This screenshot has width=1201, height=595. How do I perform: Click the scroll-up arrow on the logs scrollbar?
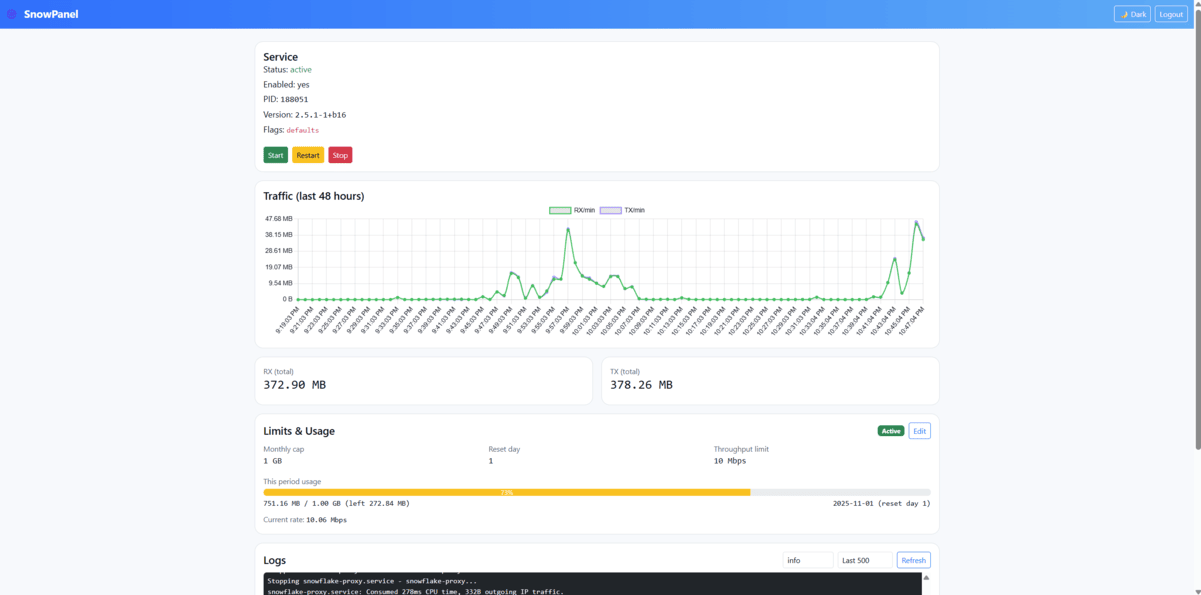pos(926,578)
